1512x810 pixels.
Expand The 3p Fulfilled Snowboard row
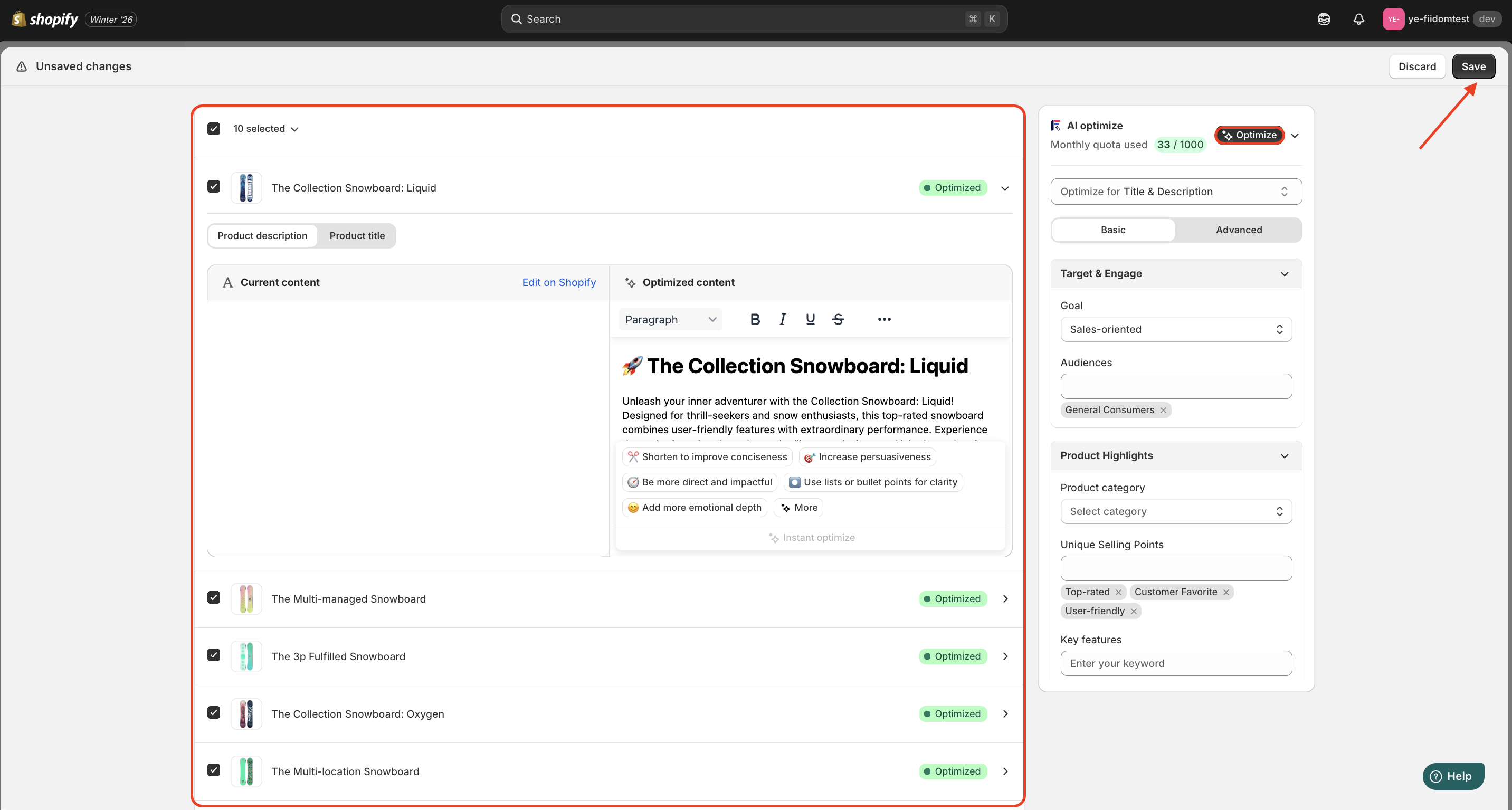tap(1005, 656)
